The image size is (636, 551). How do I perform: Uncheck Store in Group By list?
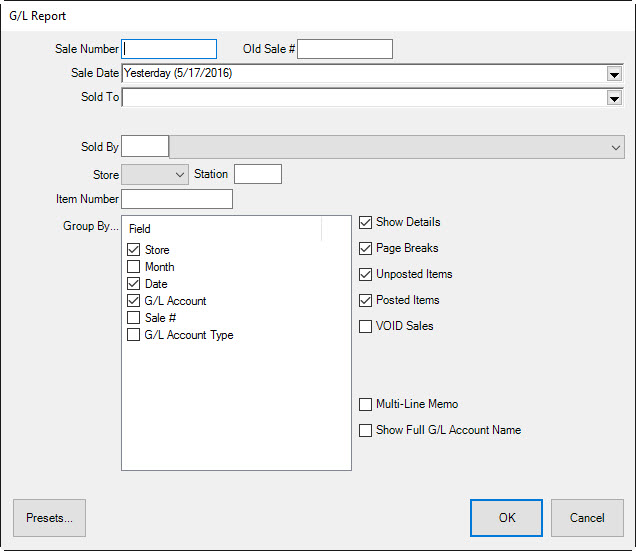[134, 250]
